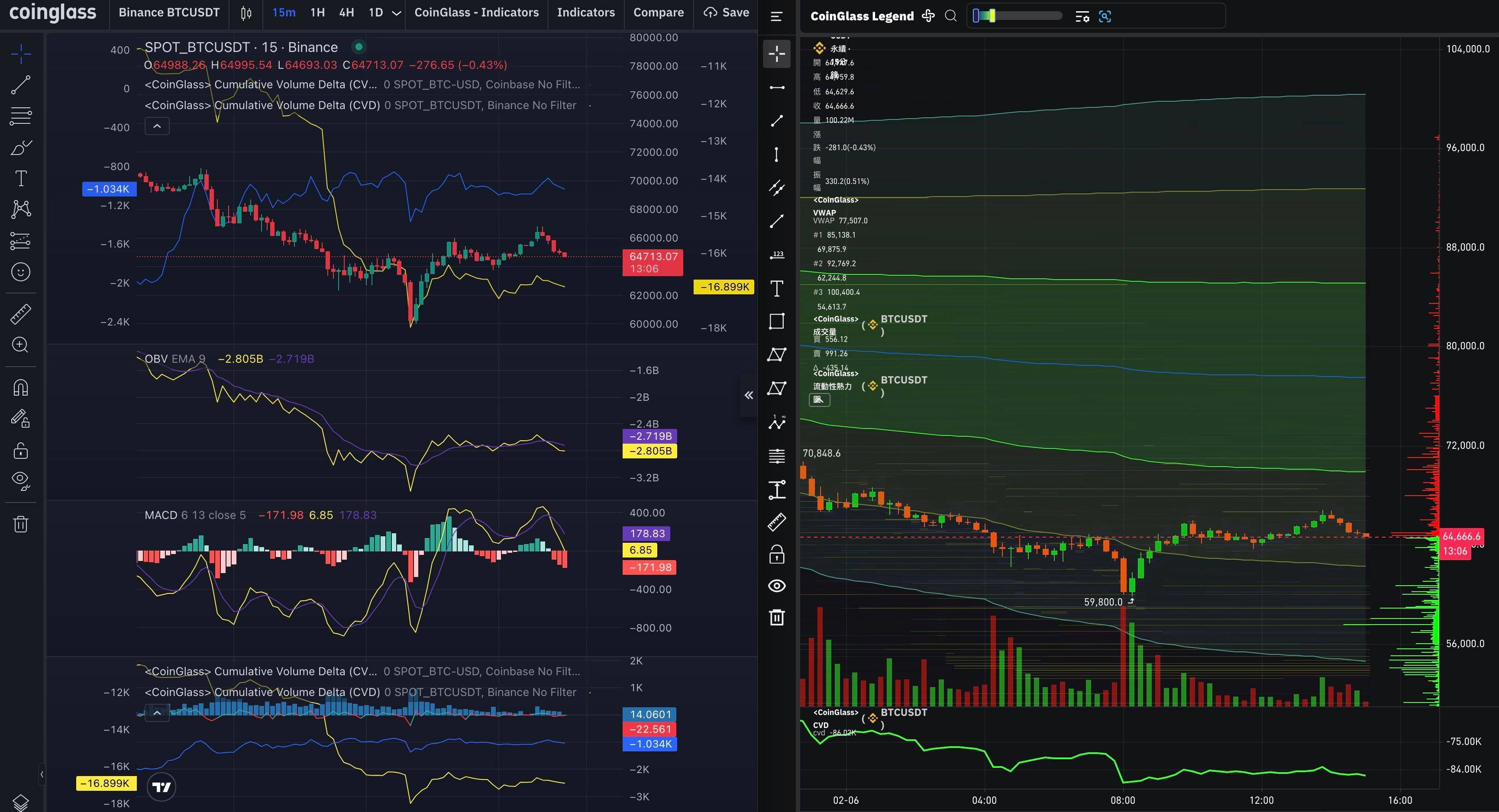Open the search icon beside CoinGlass Legend
Viewport: 1499px width, 812px height.
[x=950, y=16]
